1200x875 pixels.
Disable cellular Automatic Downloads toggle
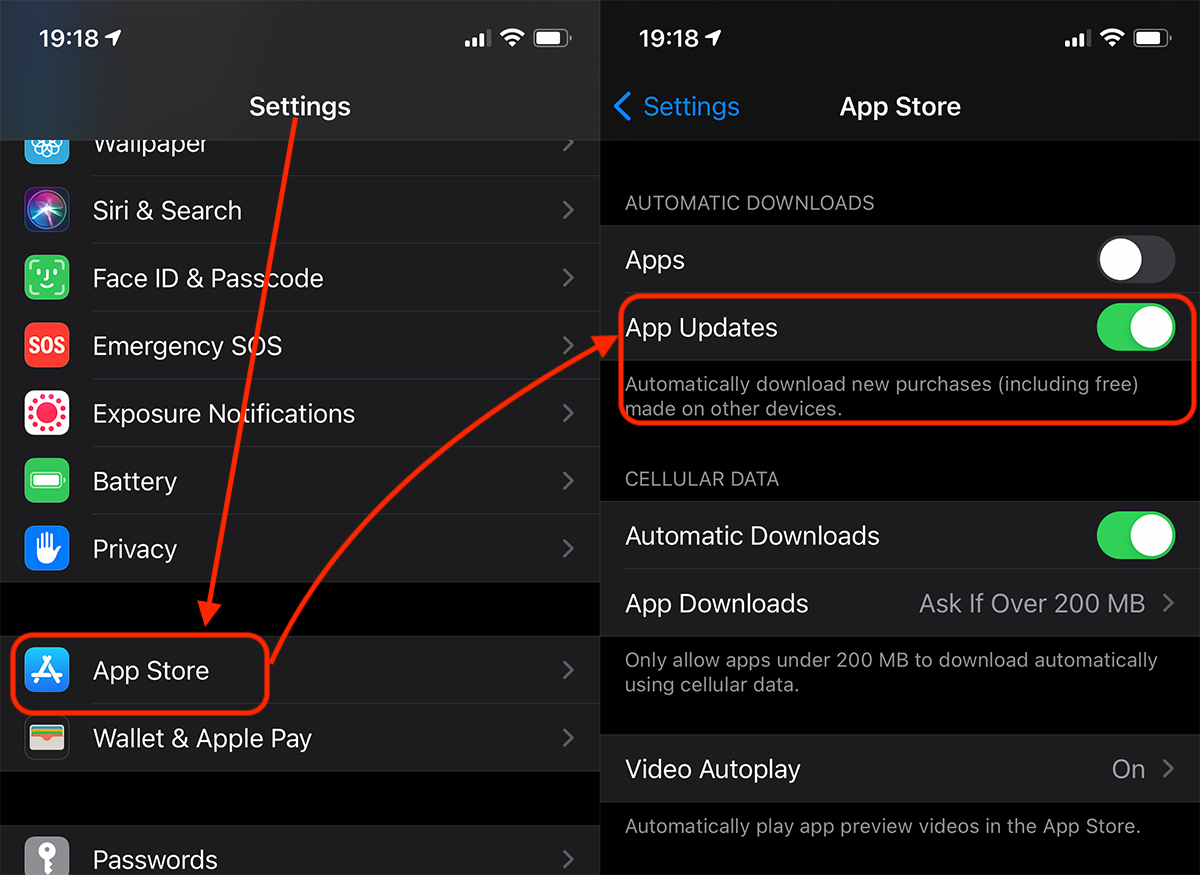(1135, 536)
